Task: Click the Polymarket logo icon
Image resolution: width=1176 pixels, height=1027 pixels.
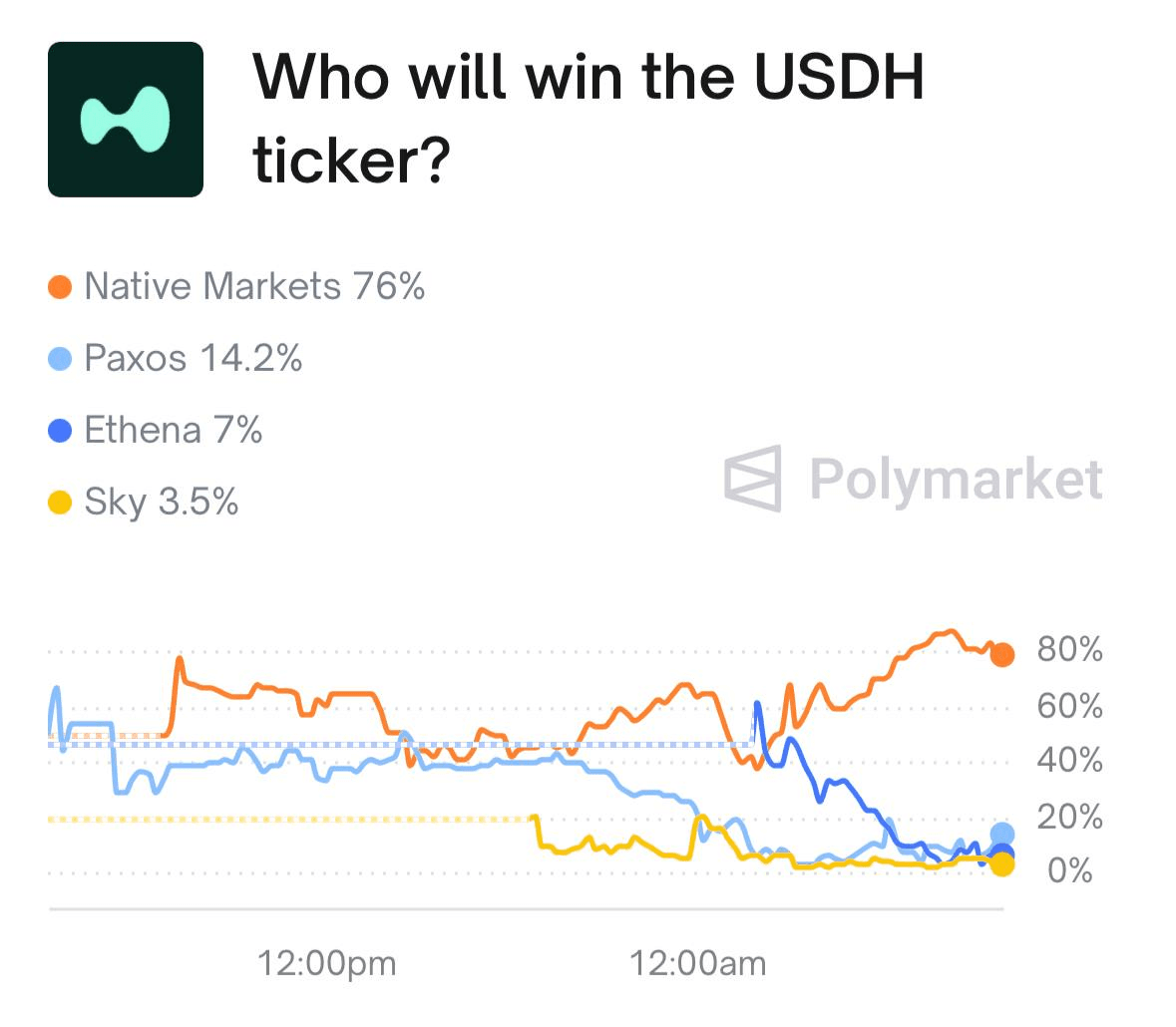Action: point(753,479)
